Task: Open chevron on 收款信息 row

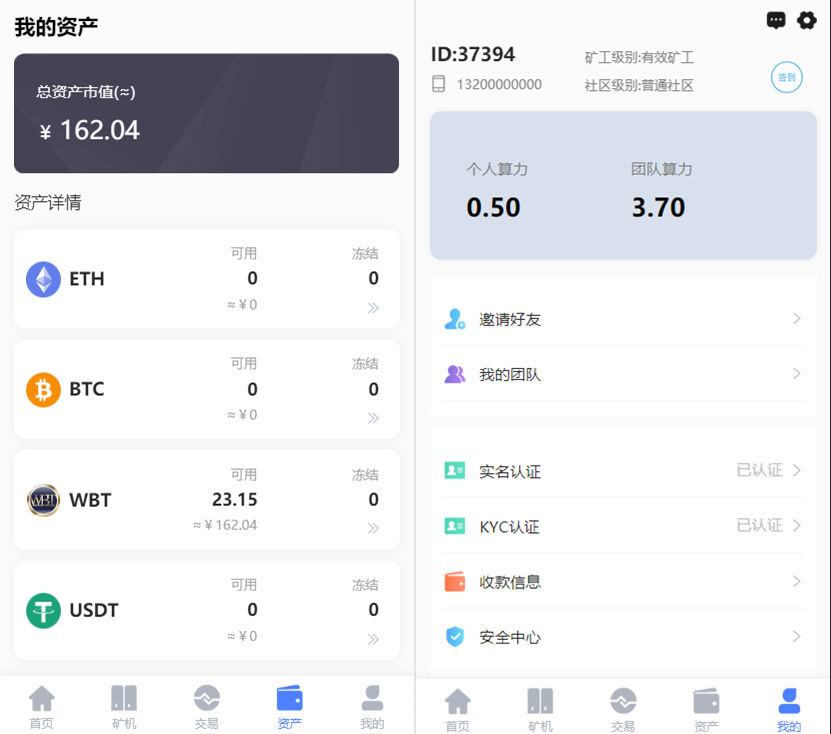Action: click(x=796, y=581)
